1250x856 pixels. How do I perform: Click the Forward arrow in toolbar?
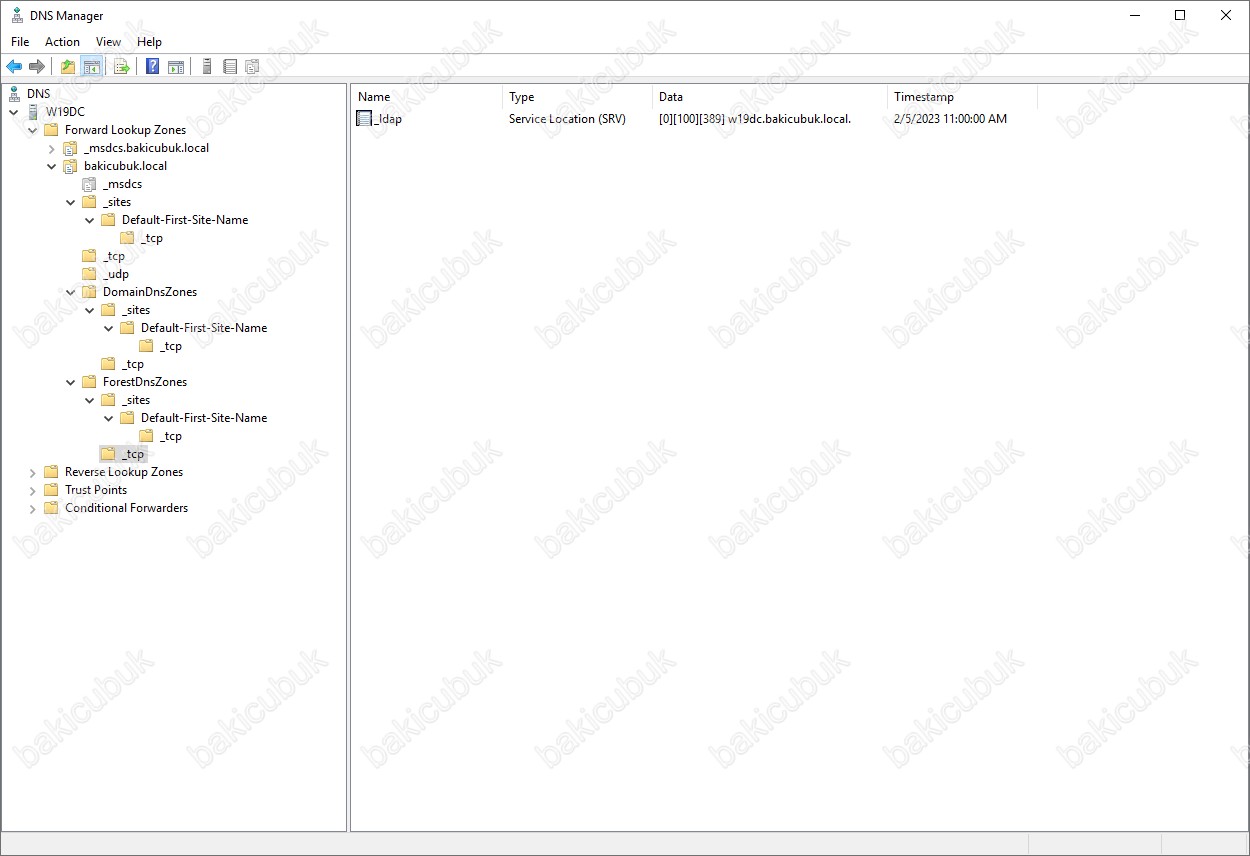click(x=37, y=67)
